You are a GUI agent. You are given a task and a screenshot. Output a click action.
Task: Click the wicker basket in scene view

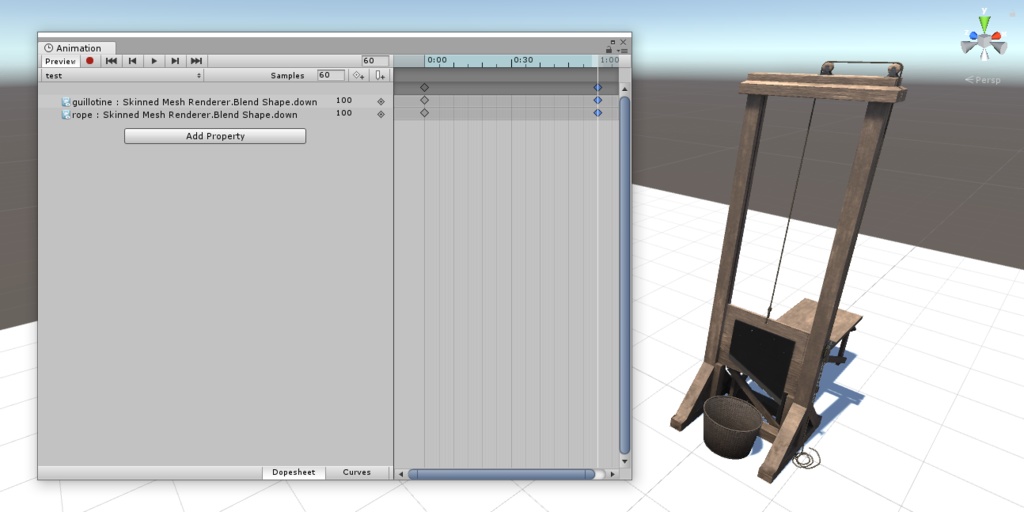[732, 426]
